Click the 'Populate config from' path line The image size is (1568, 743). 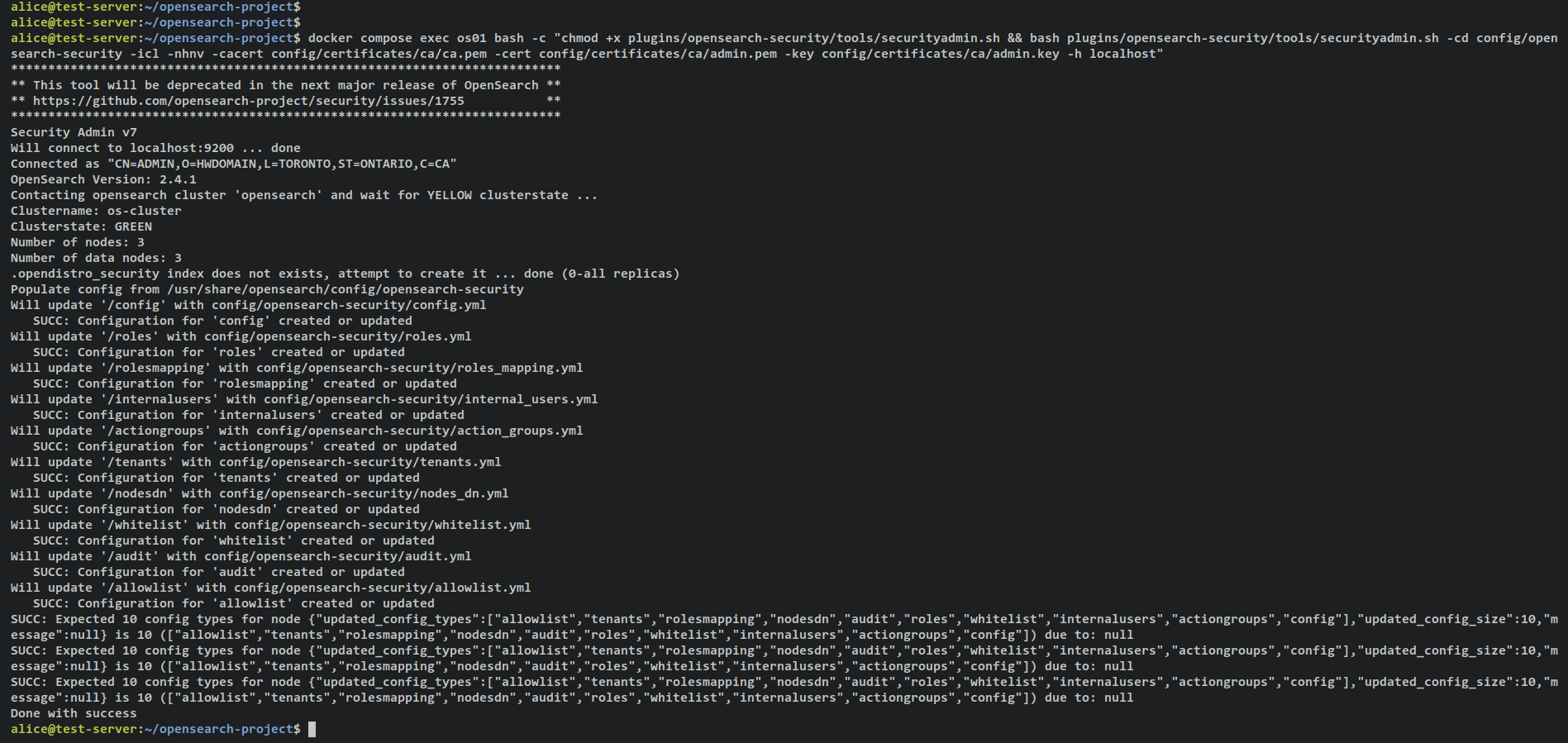tap(267, 289)
